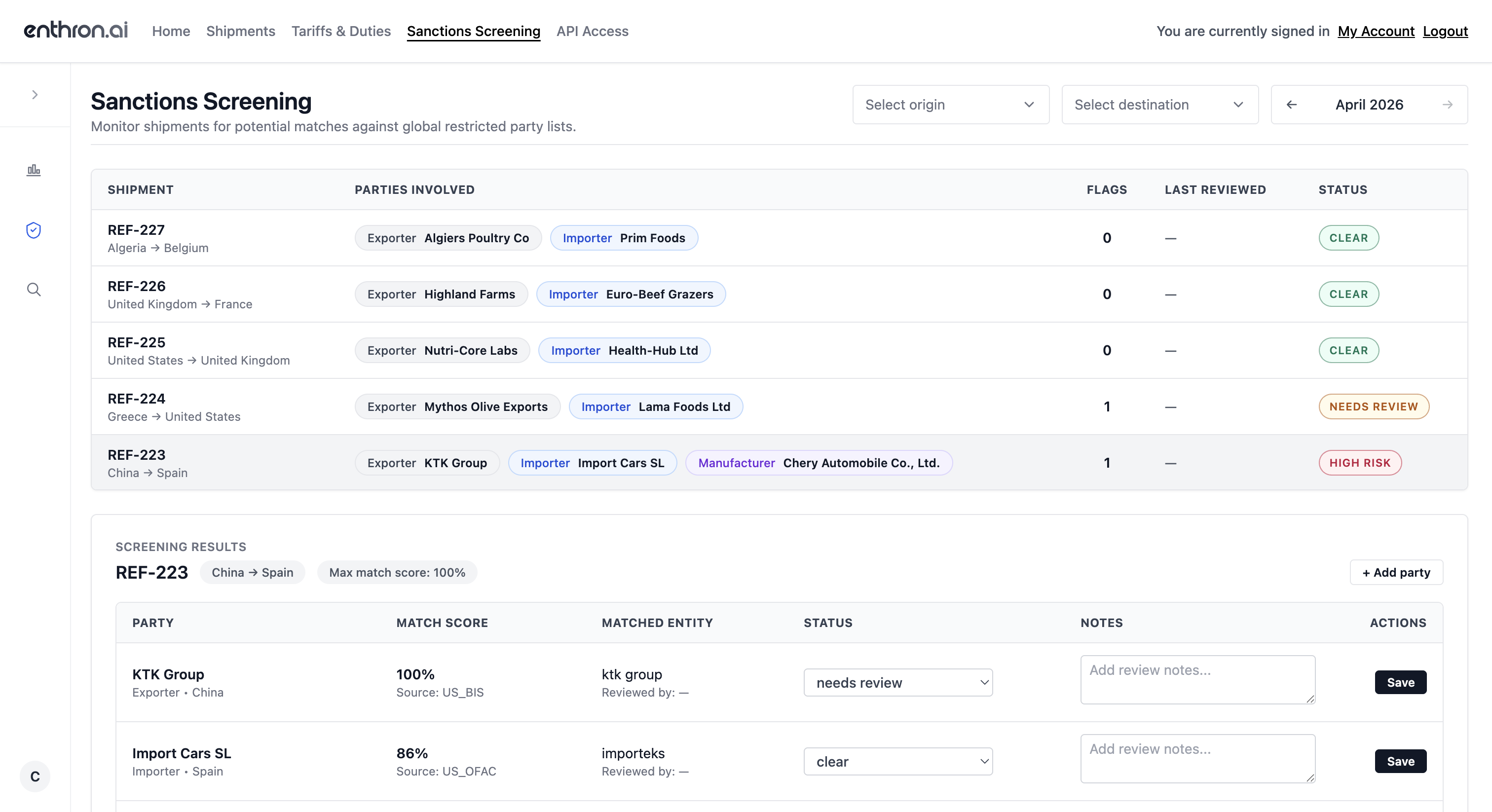The width and height of the screenshot is (1492, 812).
Task: Open the Select origin dropdown
Action: tap(950, 105)
